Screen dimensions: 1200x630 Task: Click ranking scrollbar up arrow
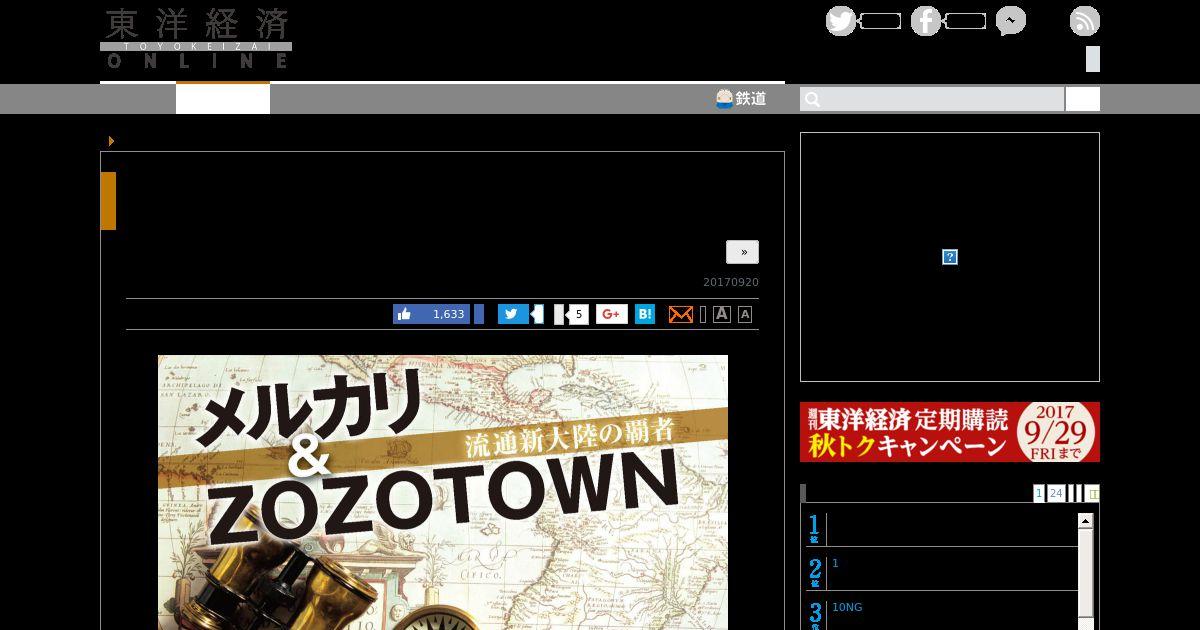1085,521
